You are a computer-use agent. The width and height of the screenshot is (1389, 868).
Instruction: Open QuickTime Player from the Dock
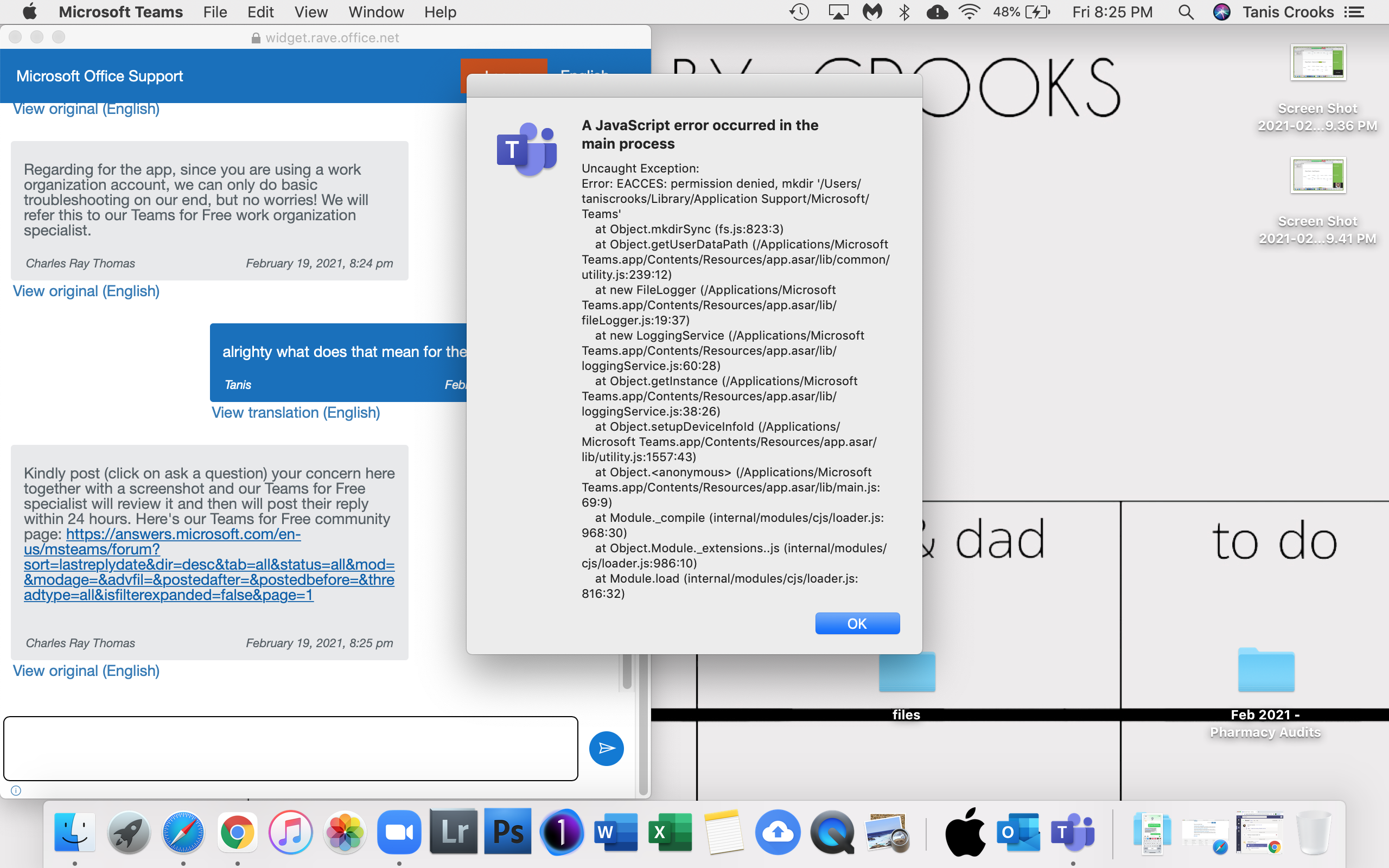click(x=832, y=832)
